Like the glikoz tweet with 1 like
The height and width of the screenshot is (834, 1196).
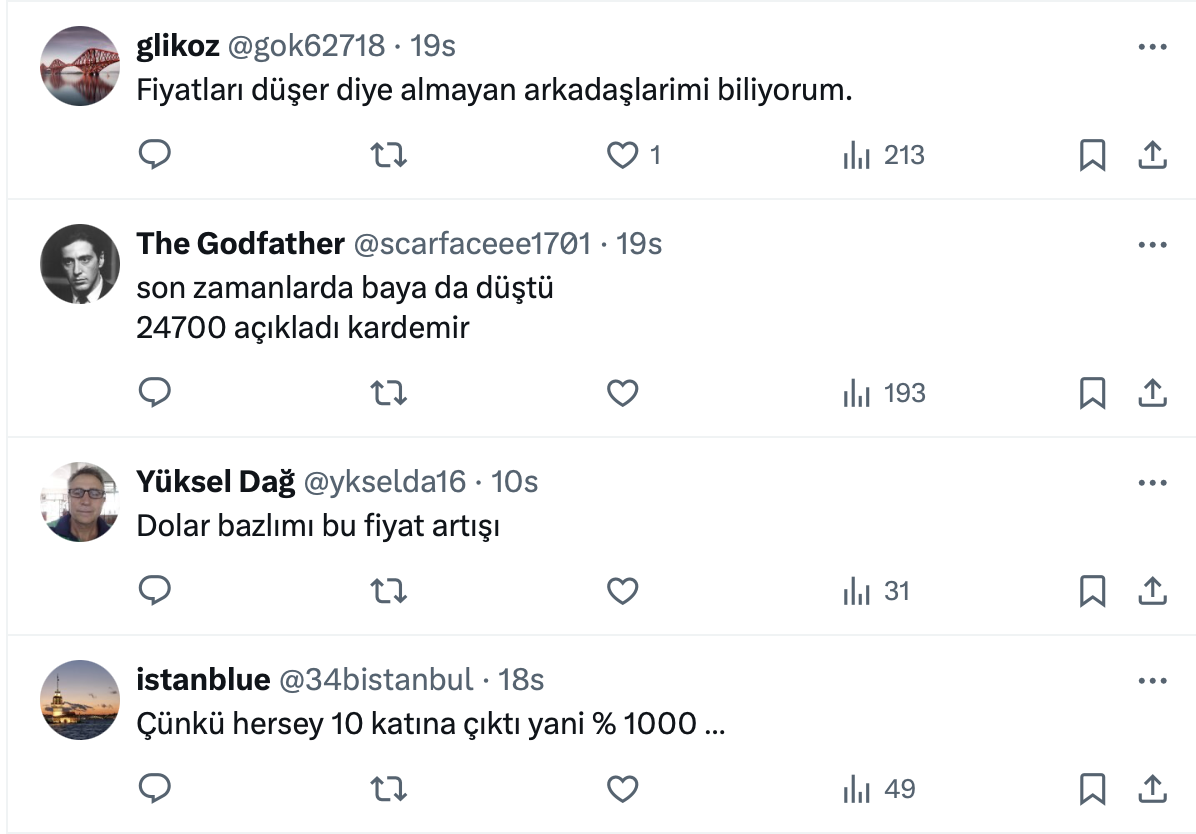[623, 155]
